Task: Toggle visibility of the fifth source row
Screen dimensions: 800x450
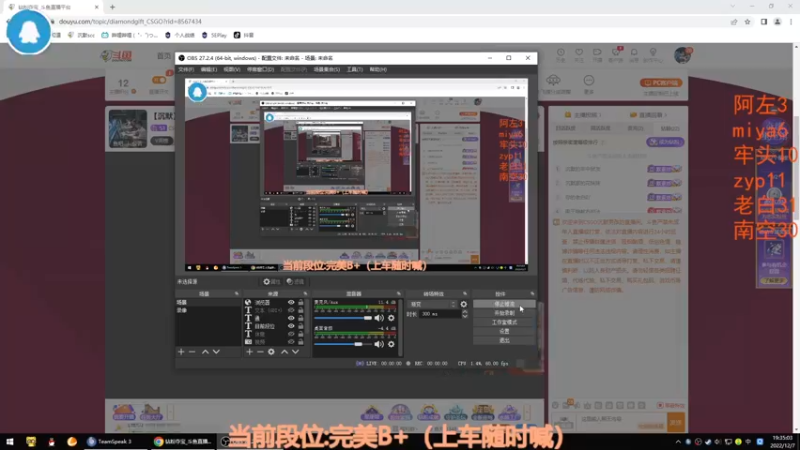Action: coord(291,334)
